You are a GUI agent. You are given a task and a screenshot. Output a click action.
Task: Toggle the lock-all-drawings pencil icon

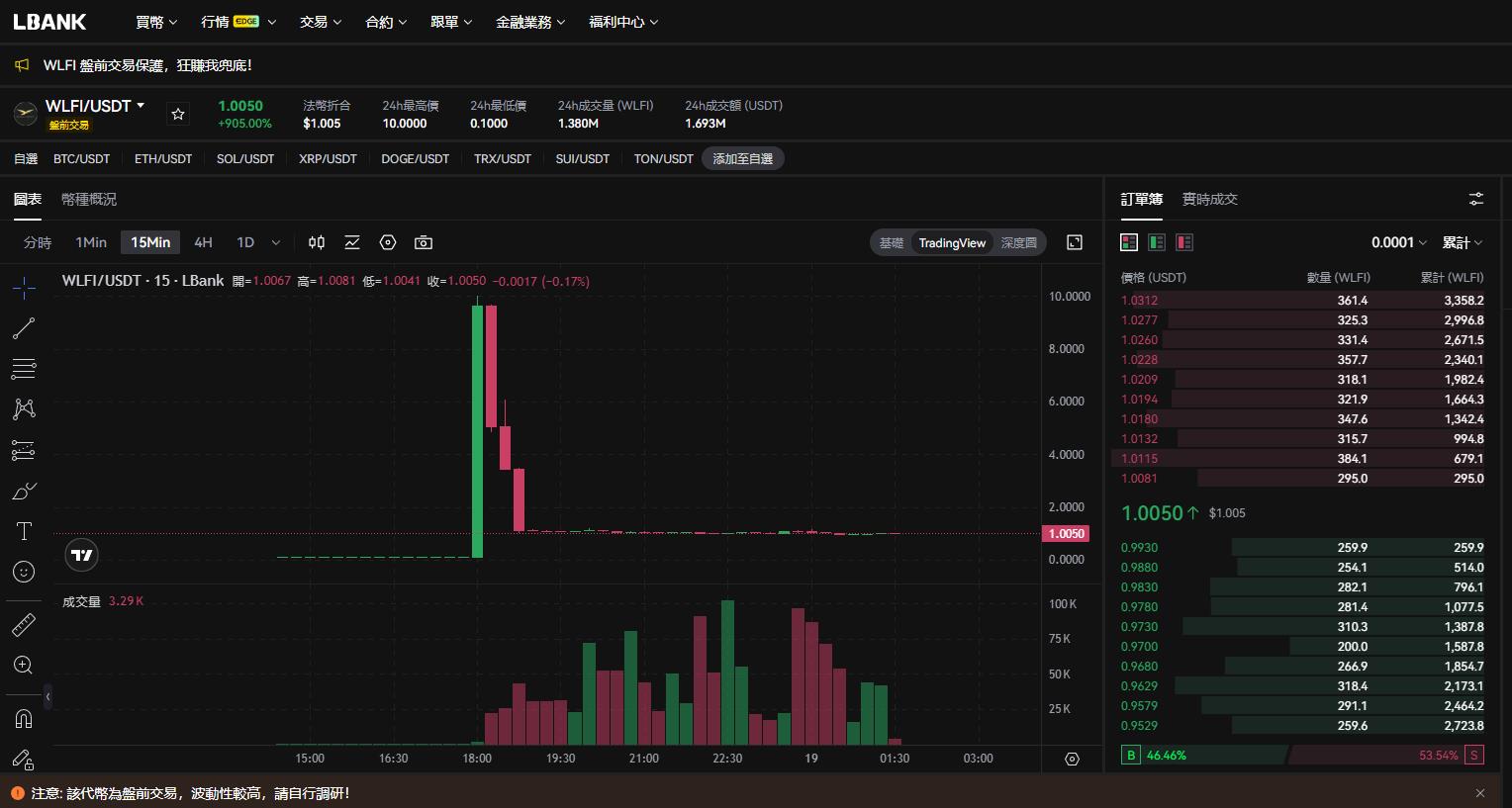pyautogui.click(x=24, y=759)
